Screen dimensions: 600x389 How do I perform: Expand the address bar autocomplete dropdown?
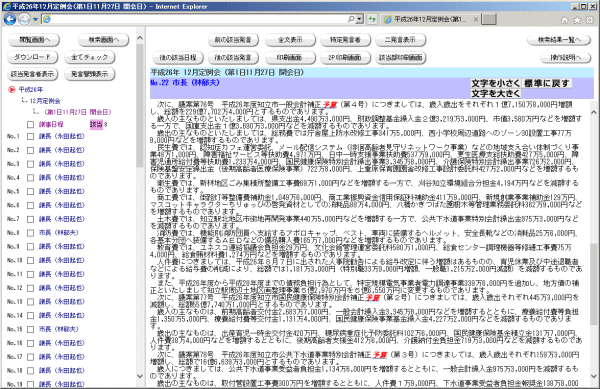point(360,19)
